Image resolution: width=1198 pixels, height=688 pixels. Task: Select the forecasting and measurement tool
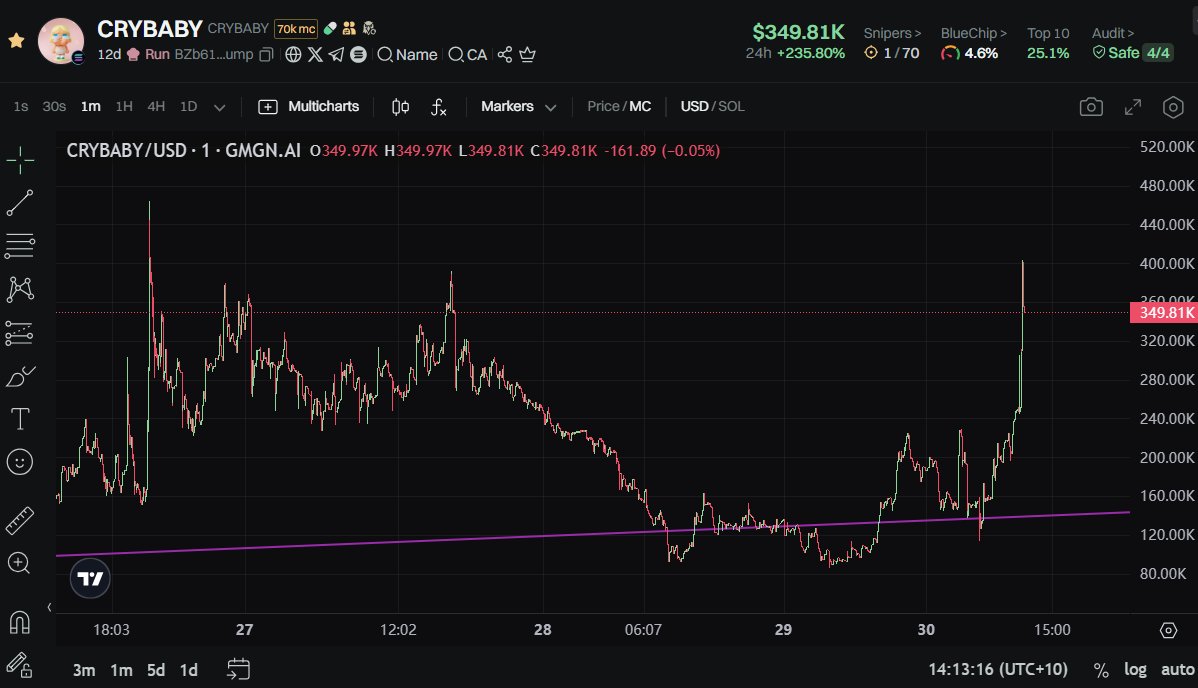[x=20, y=333]
